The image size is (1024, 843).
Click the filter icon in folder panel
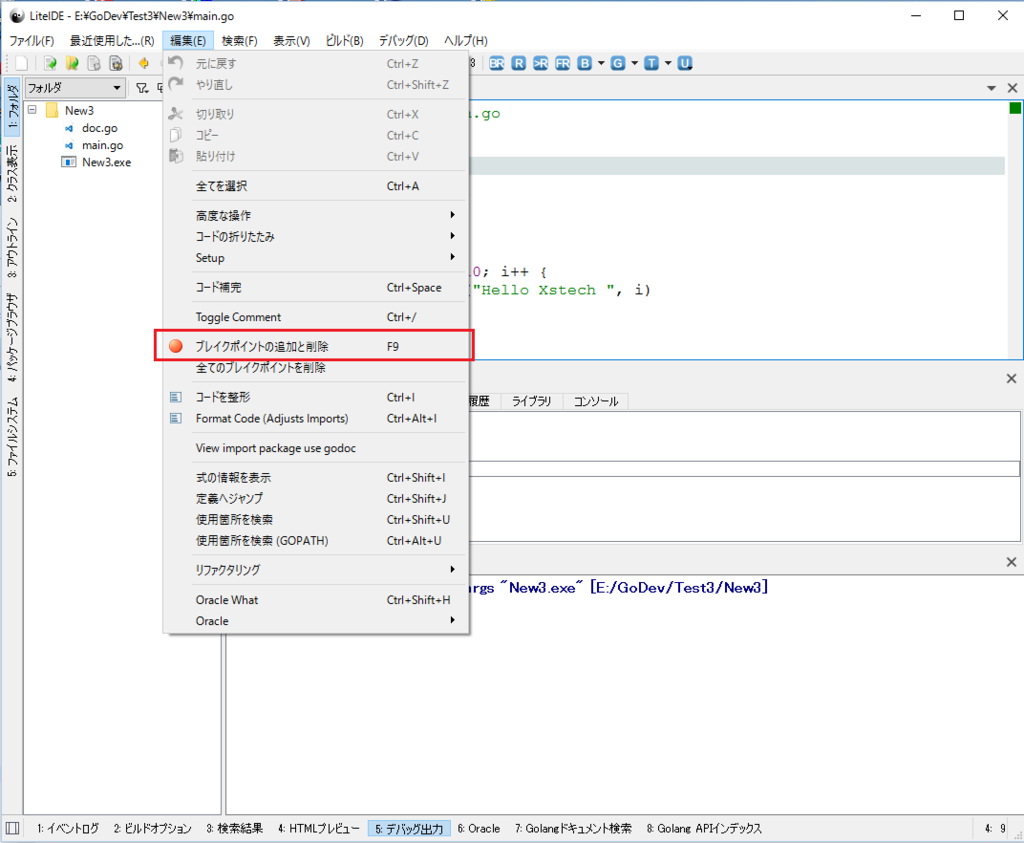pos(142,87)
